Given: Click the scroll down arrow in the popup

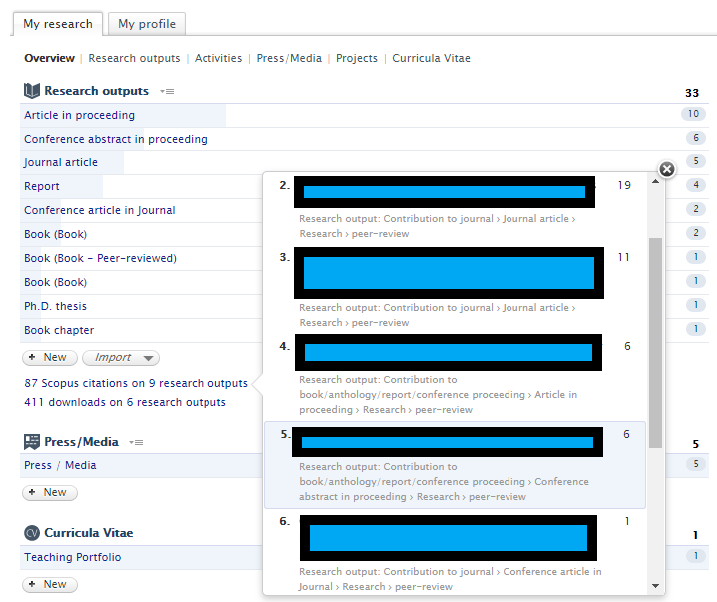Looking at the screenshot, I should pyautogui.click(x=655, y=586).
